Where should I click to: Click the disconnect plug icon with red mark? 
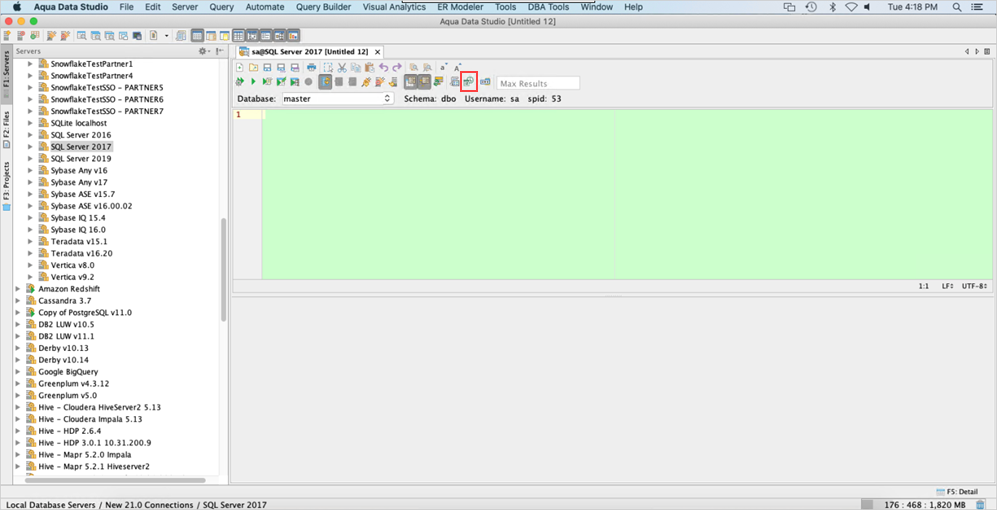click(x=380, y=81)
